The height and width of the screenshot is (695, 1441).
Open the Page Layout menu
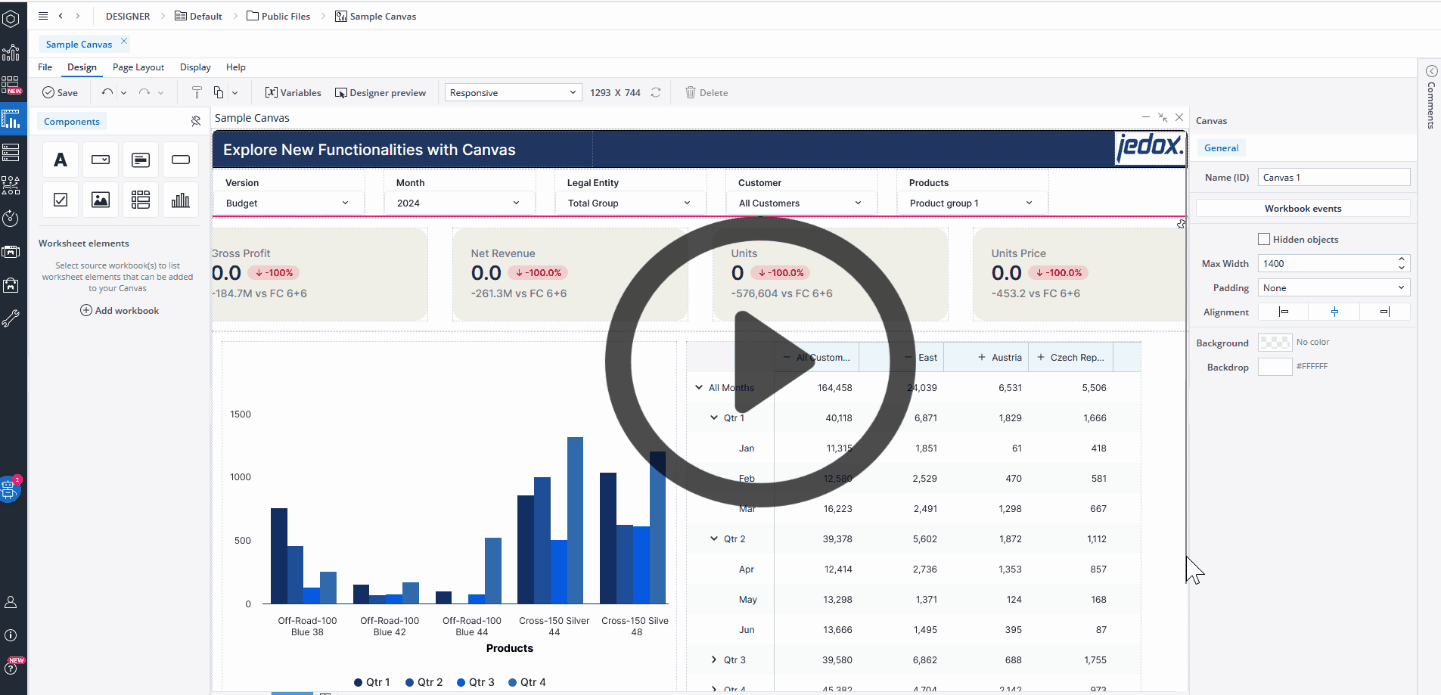138,67
